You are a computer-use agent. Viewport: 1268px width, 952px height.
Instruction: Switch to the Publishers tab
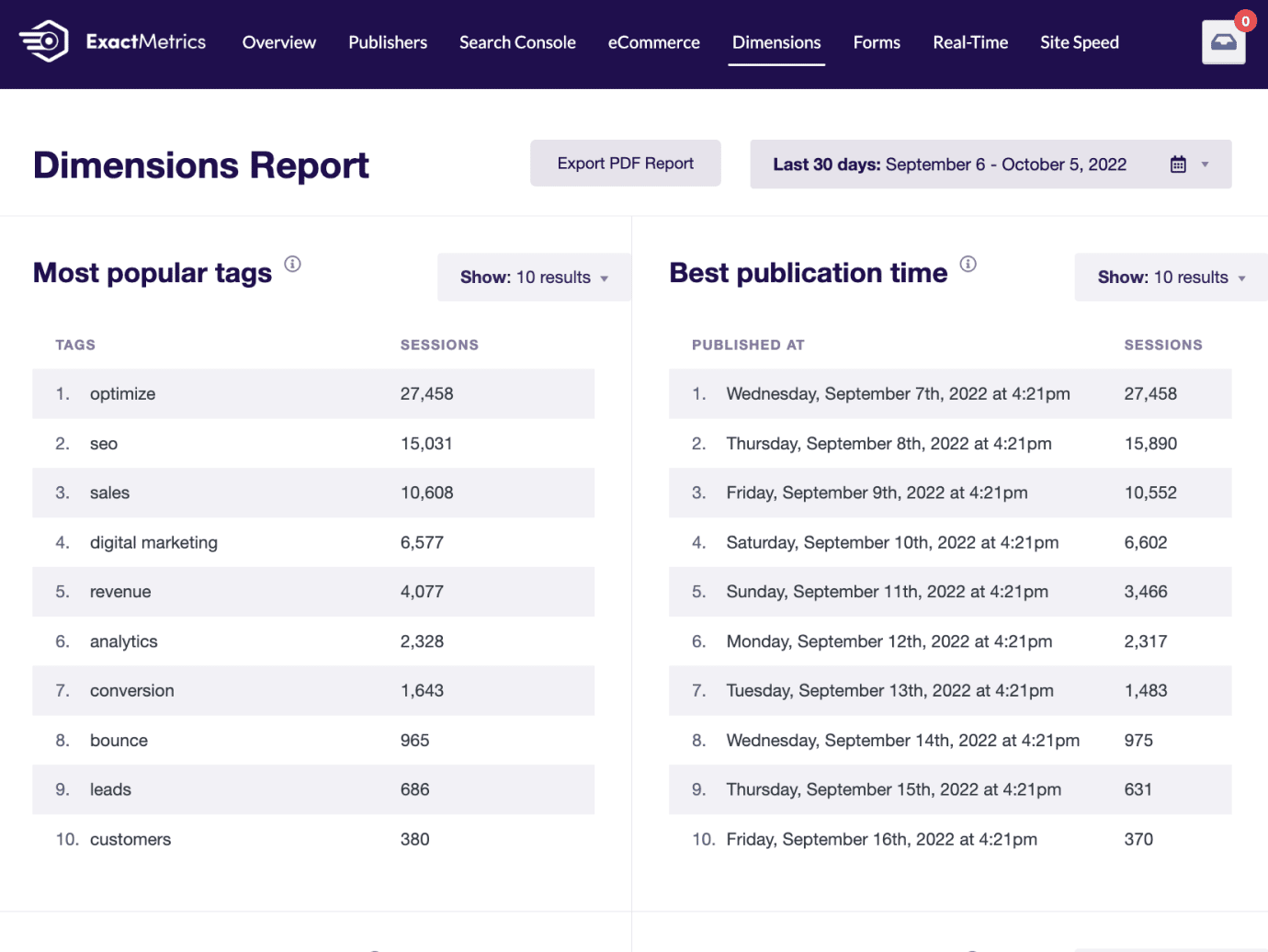[387, 42]
